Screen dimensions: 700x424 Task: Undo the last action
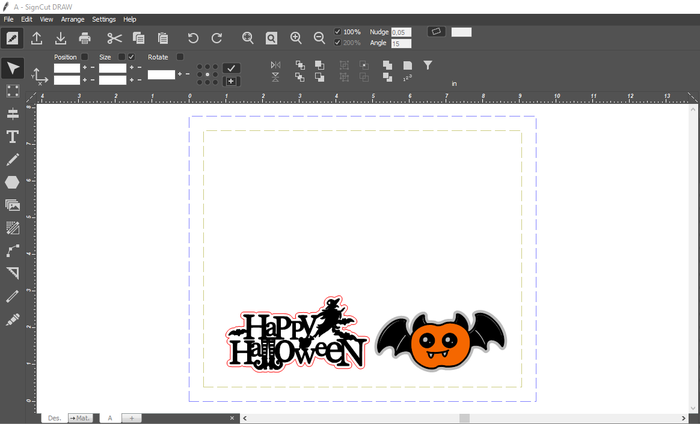193,38
